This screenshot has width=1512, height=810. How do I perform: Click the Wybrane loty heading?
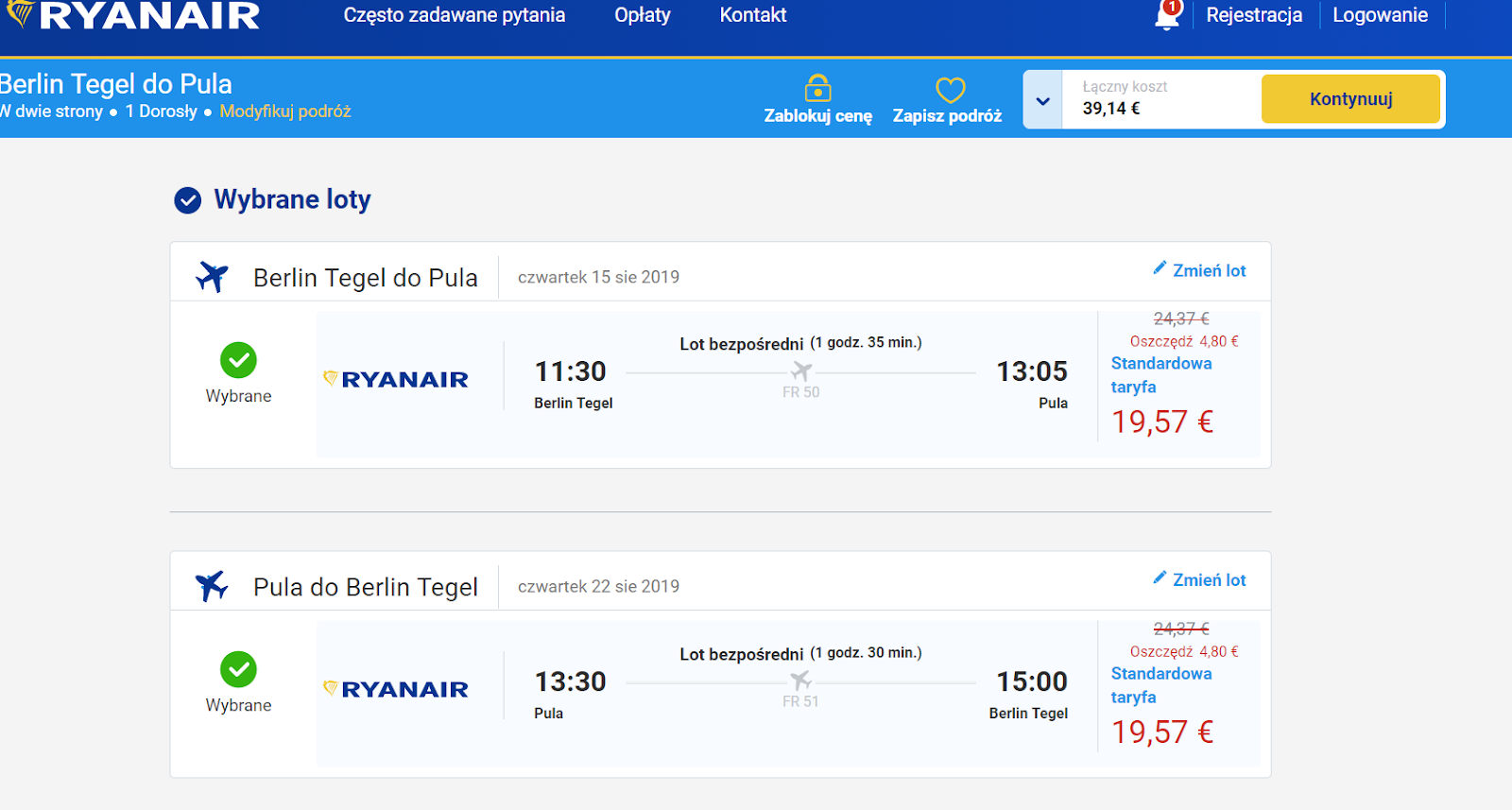[292, 199]
